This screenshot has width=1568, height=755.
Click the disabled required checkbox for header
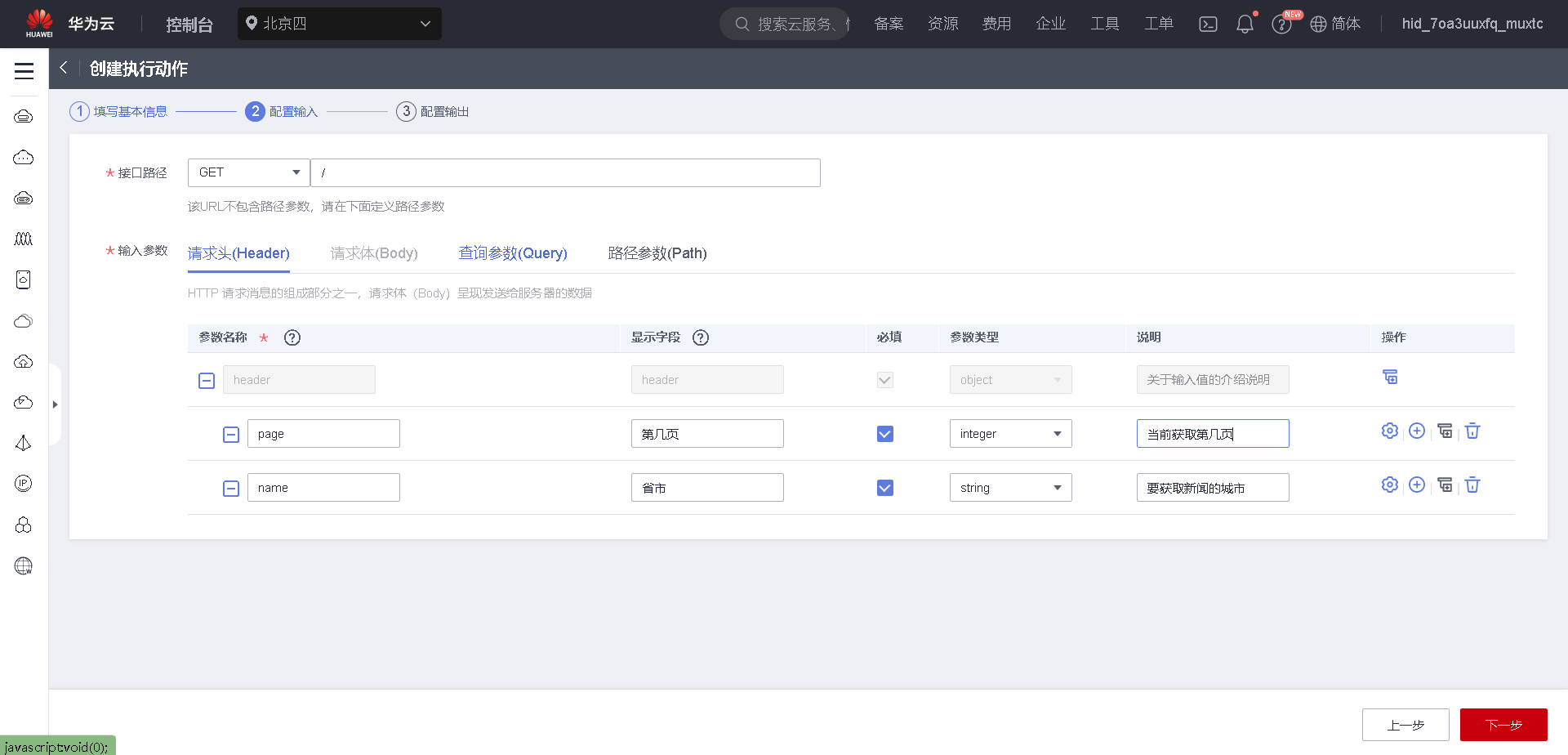pos(885,380)
